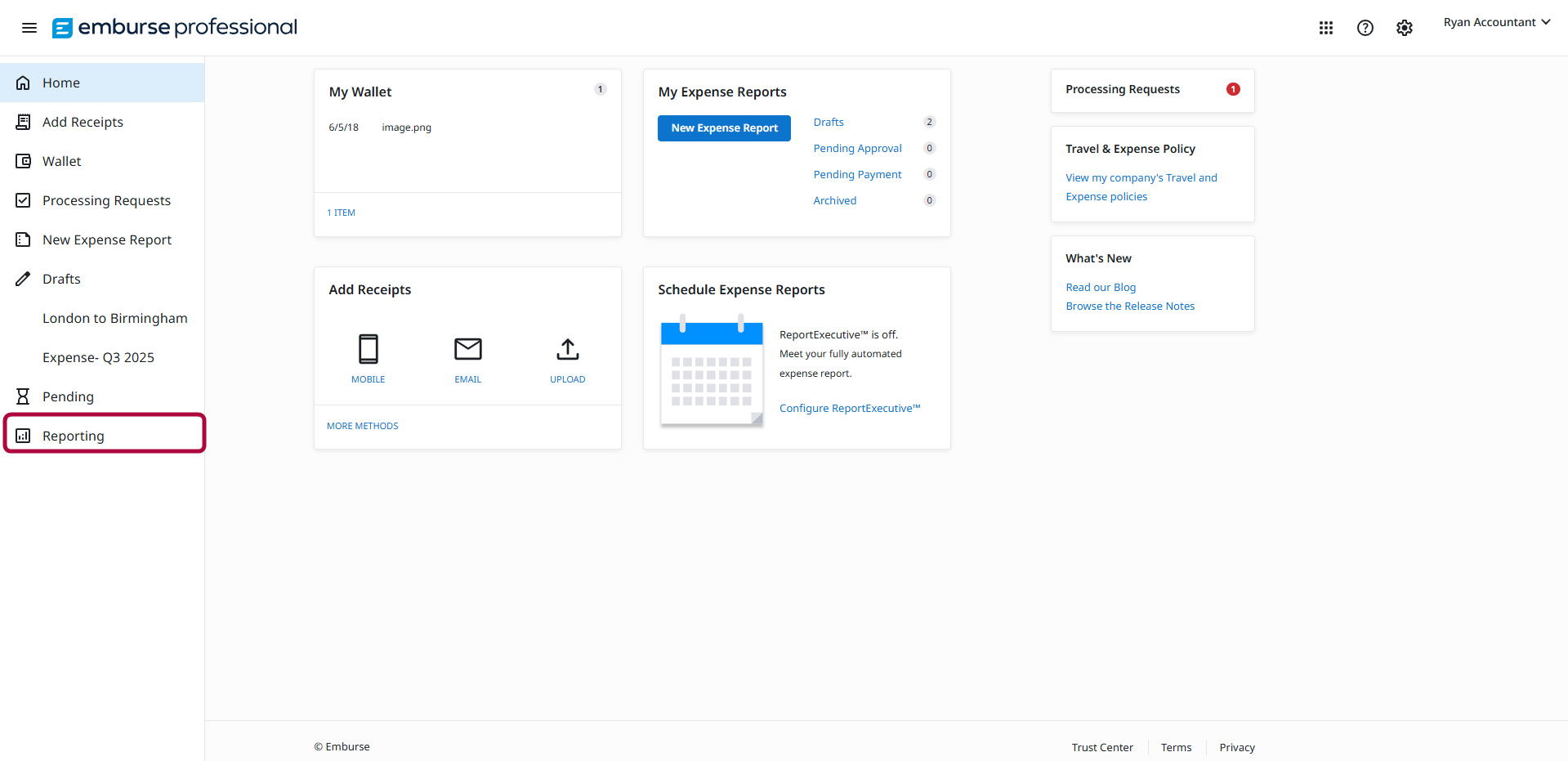This screenshot has width=1568, height=761.
Task: Click the schedule calendar thumbnail
Action: tap(711, 373)
